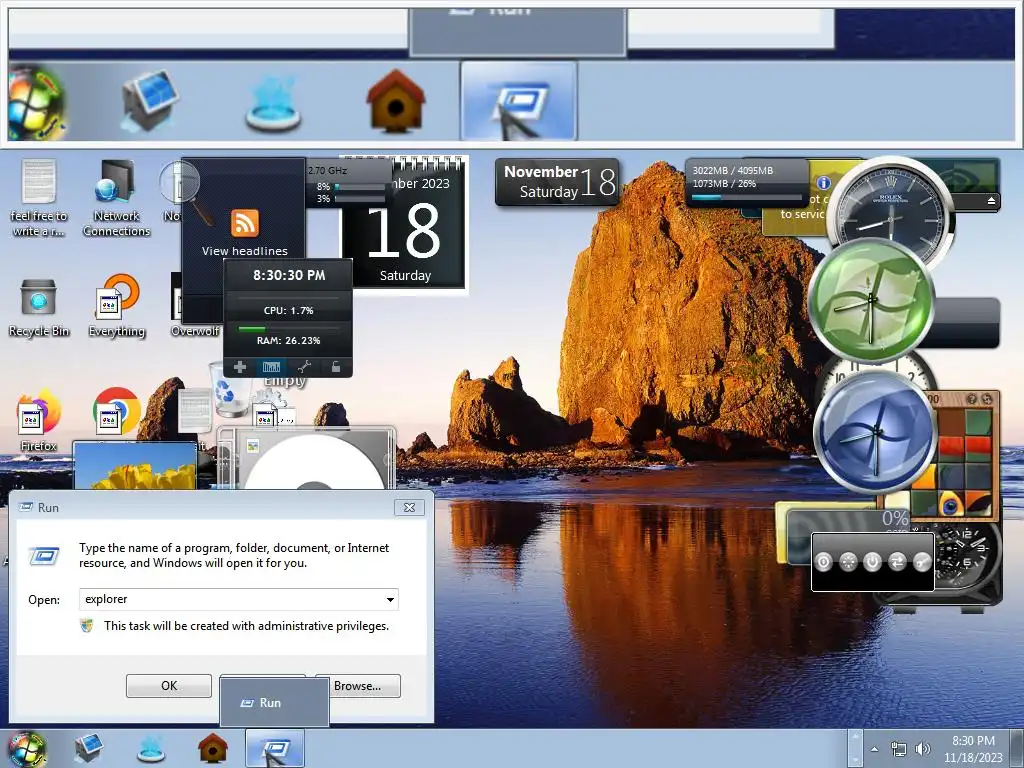Click the blue info icon on the yellow notification
The width and height of the screenshot is (1024, 768).
pyautogui.click(x=824, y=183)
